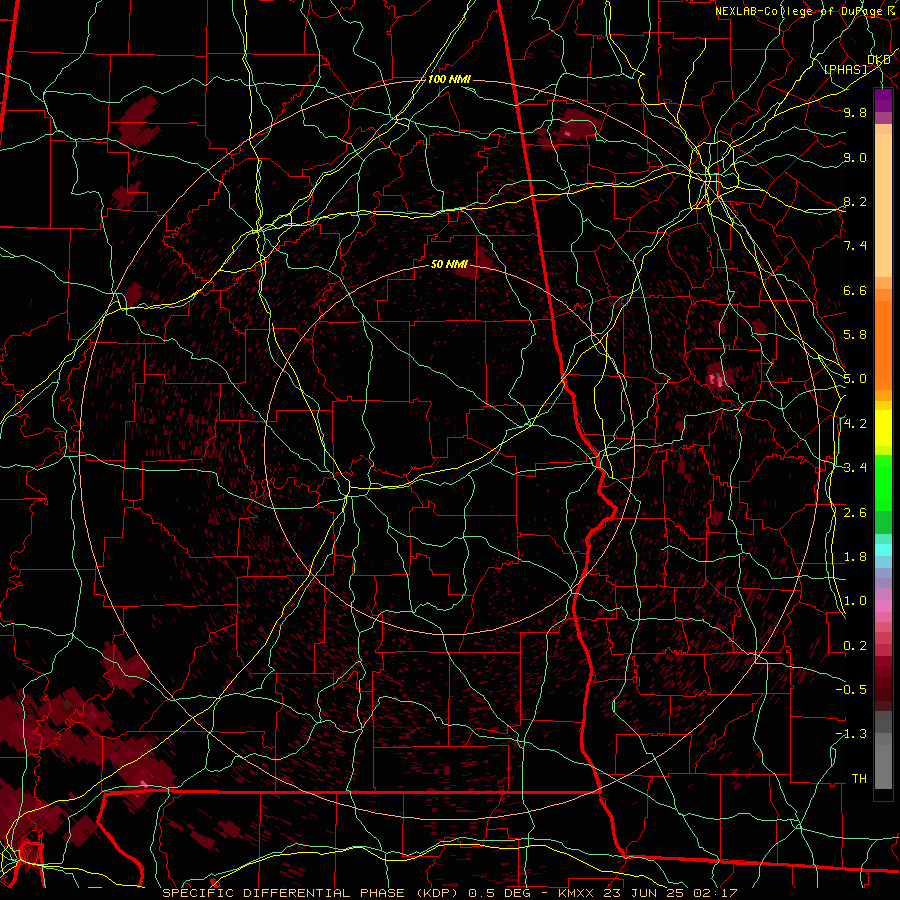Click the 02:17 timestamp in caption
Viewport: 900px width, 900px height.
[x=714, y=893]
